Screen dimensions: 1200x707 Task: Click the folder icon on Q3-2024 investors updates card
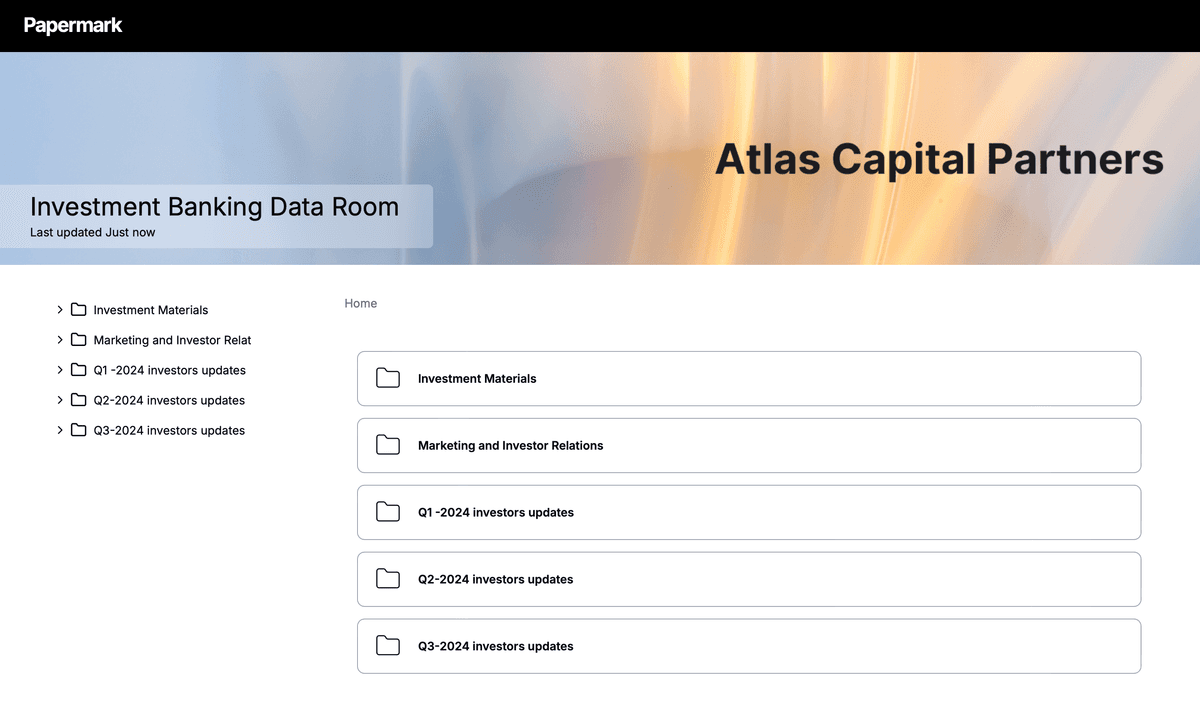(x=388, y=646)
